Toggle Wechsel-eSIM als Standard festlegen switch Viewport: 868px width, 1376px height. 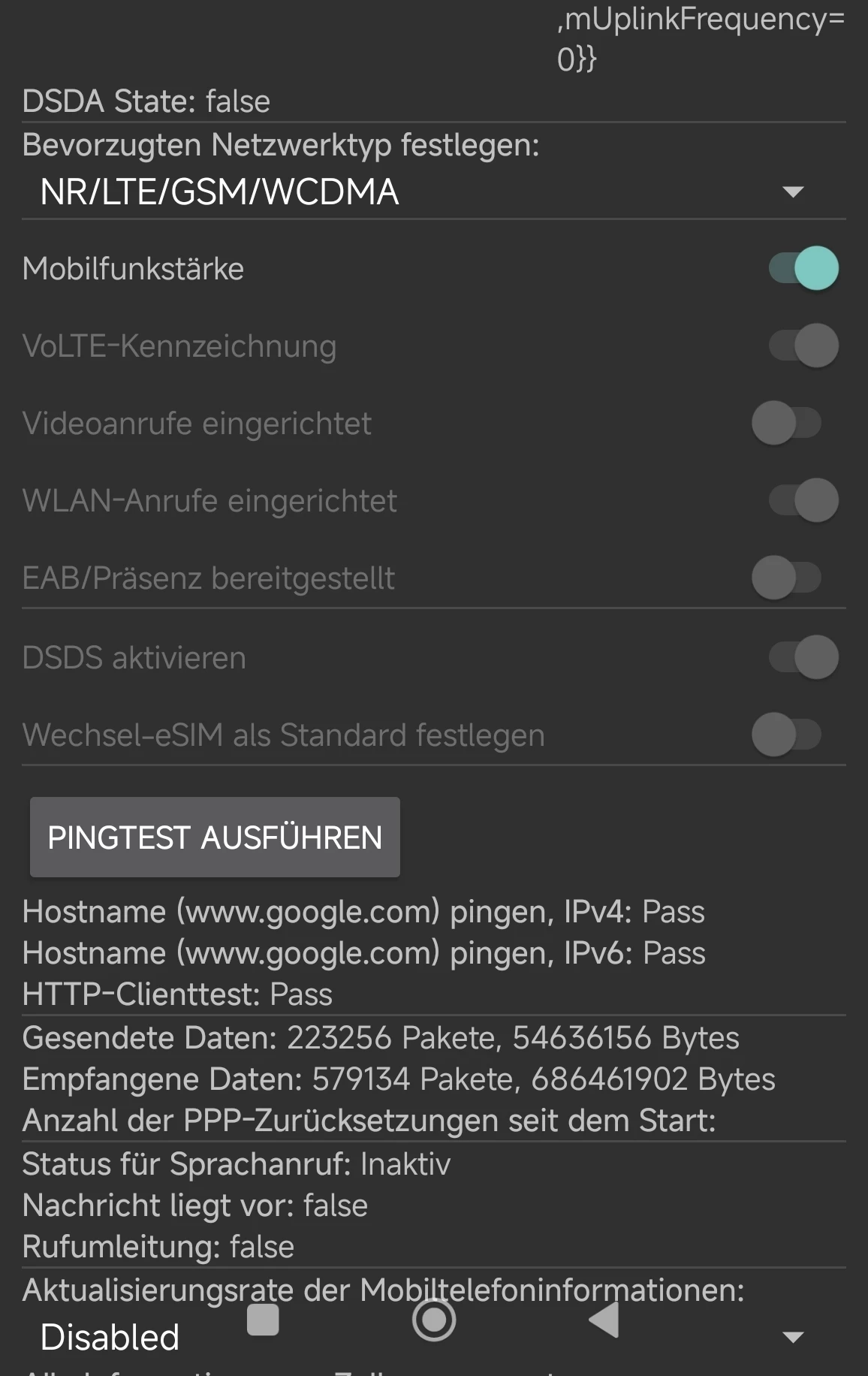pos(786,735)
